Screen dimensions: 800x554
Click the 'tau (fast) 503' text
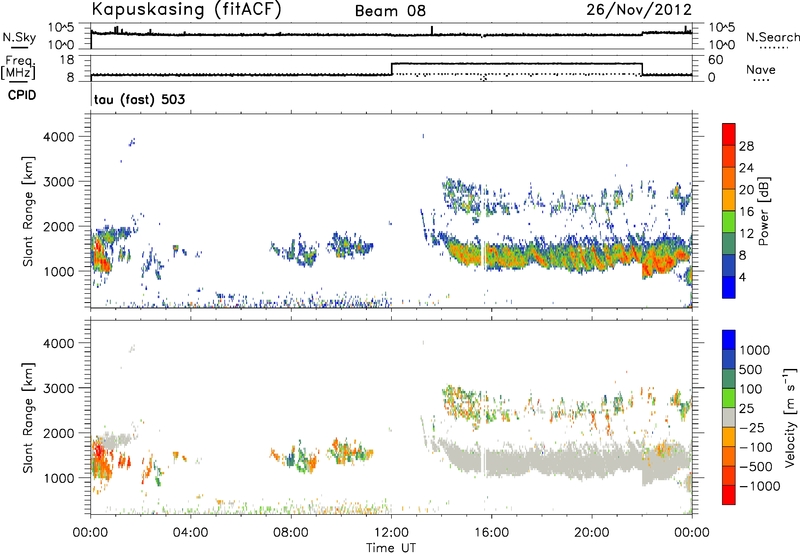[x=139, y=99]
